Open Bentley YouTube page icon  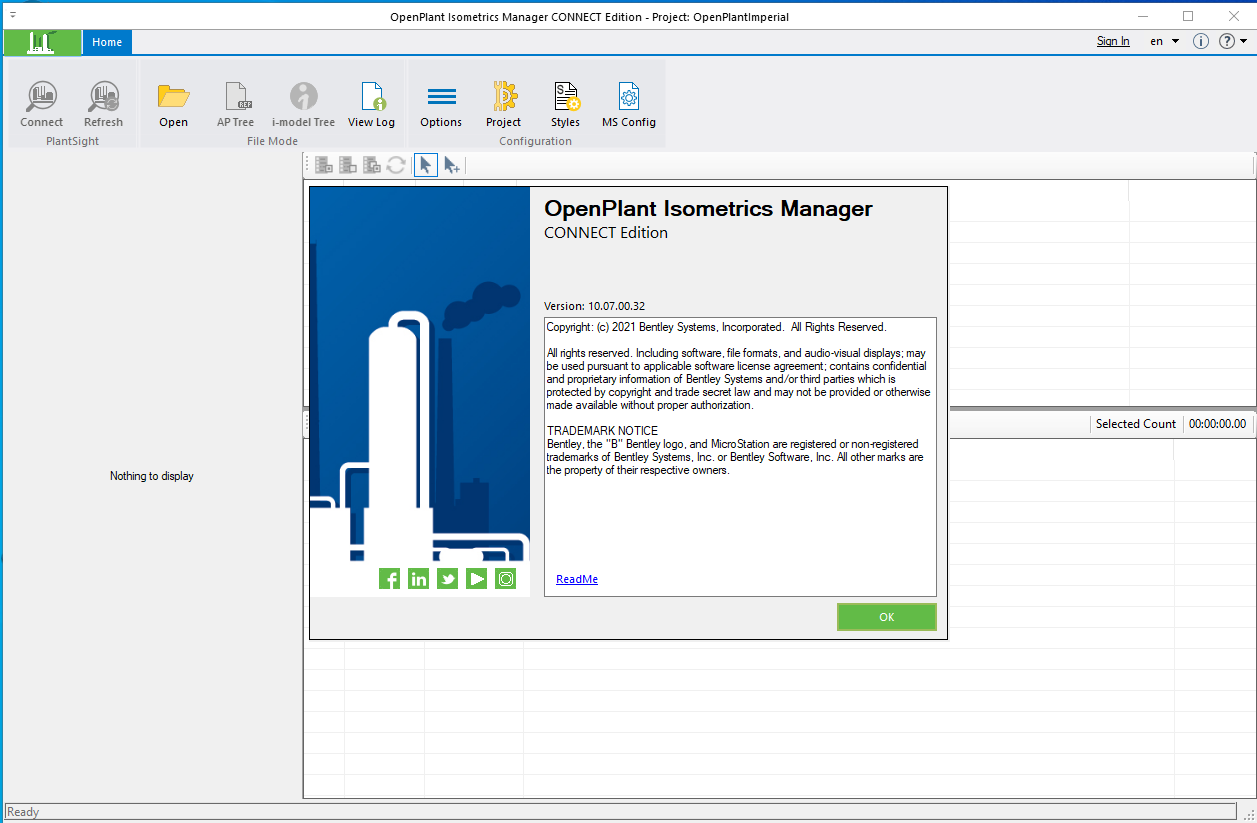(x=477, y=578)
